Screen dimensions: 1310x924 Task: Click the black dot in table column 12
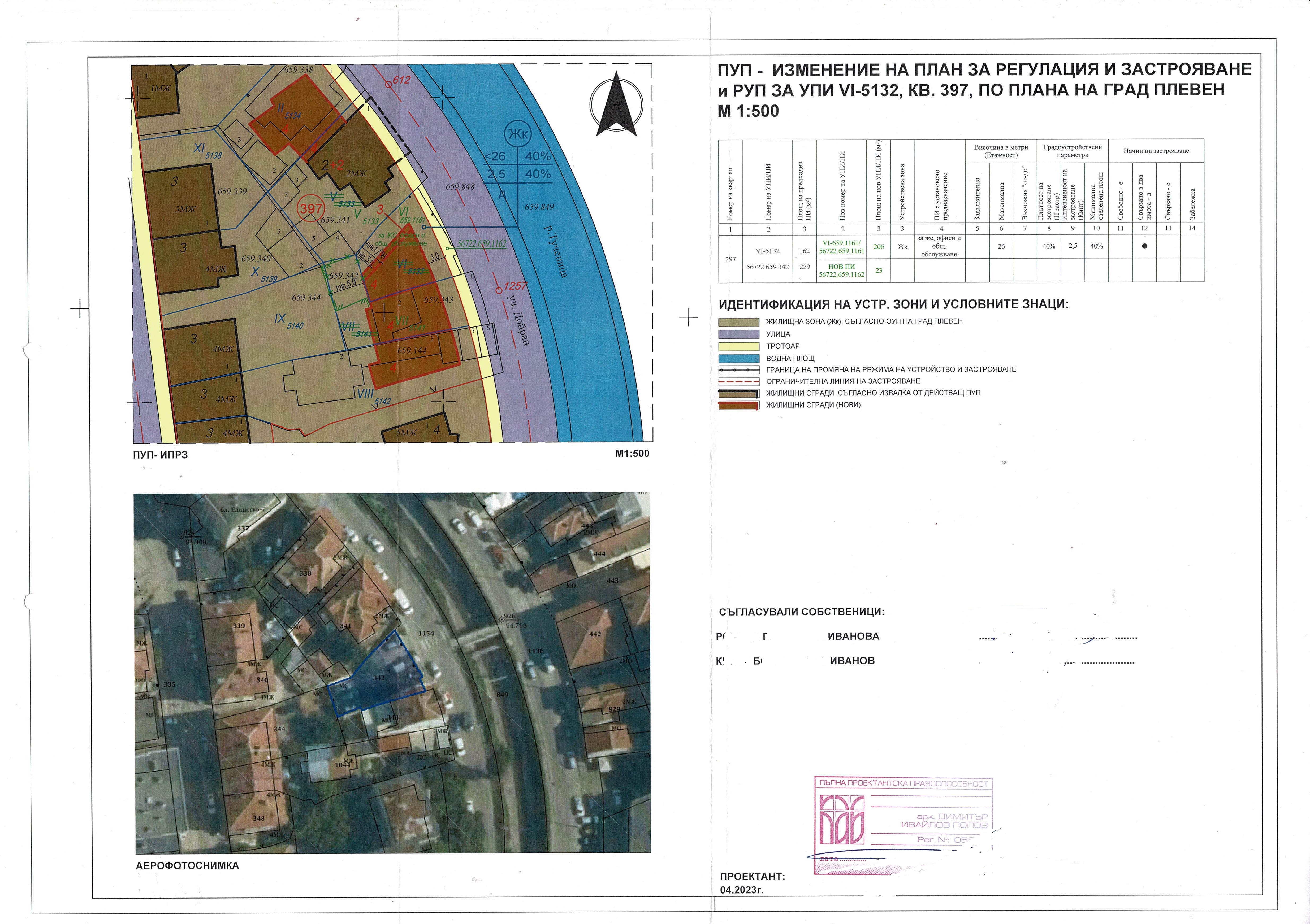click(1144, 246)
